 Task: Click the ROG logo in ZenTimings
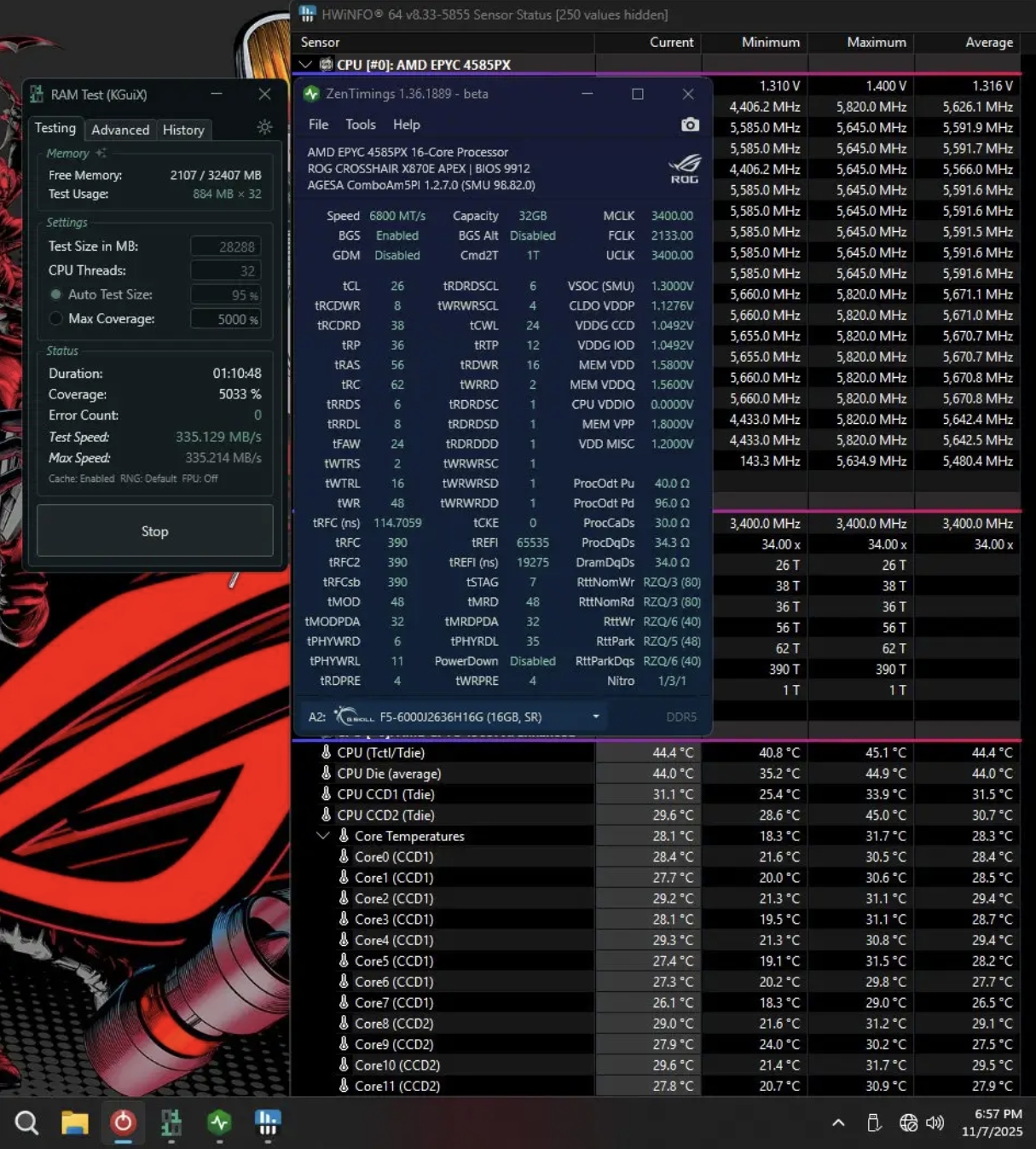pos(685,168)
